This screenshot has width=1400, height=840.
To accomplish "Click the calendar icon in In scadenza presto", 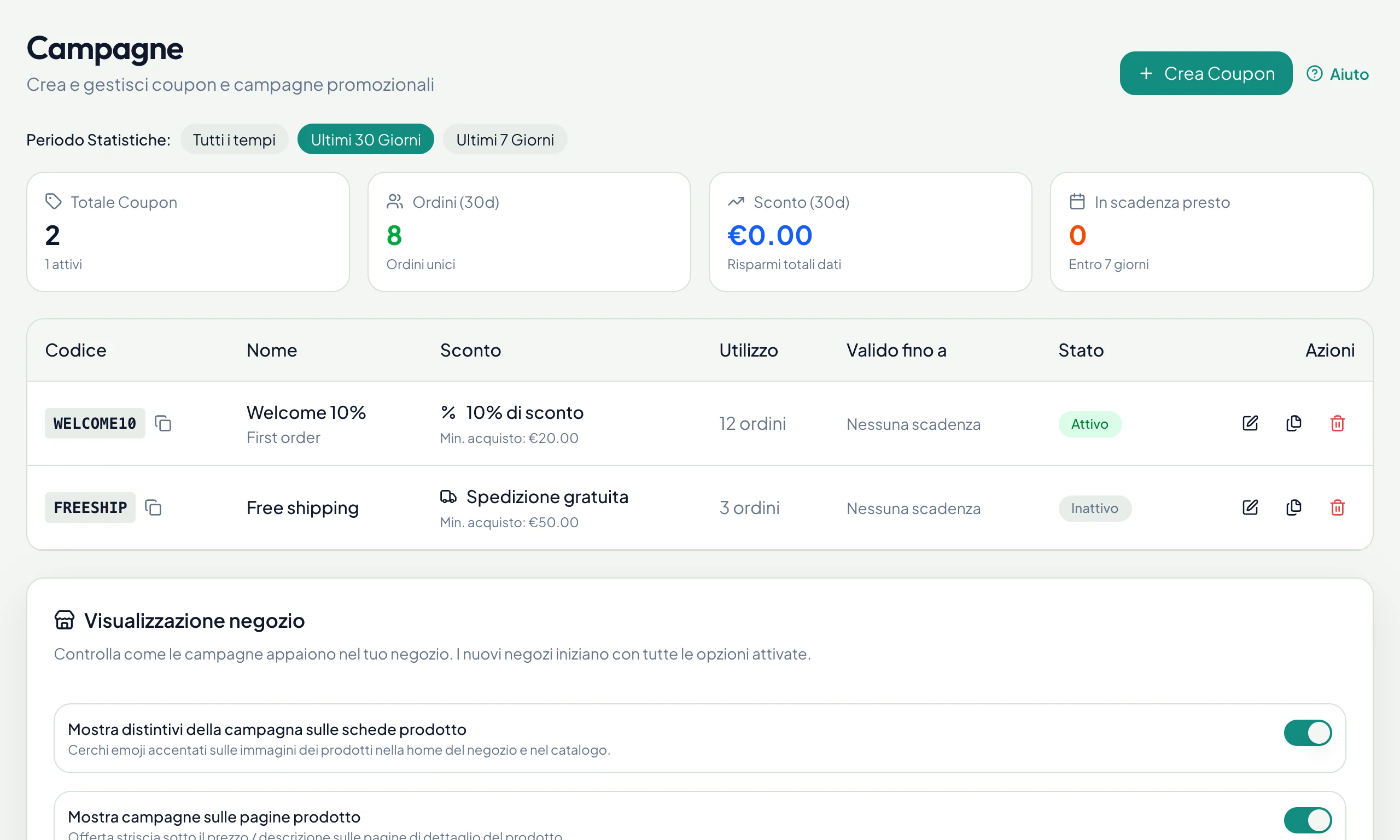I will tap(1077, 201).
